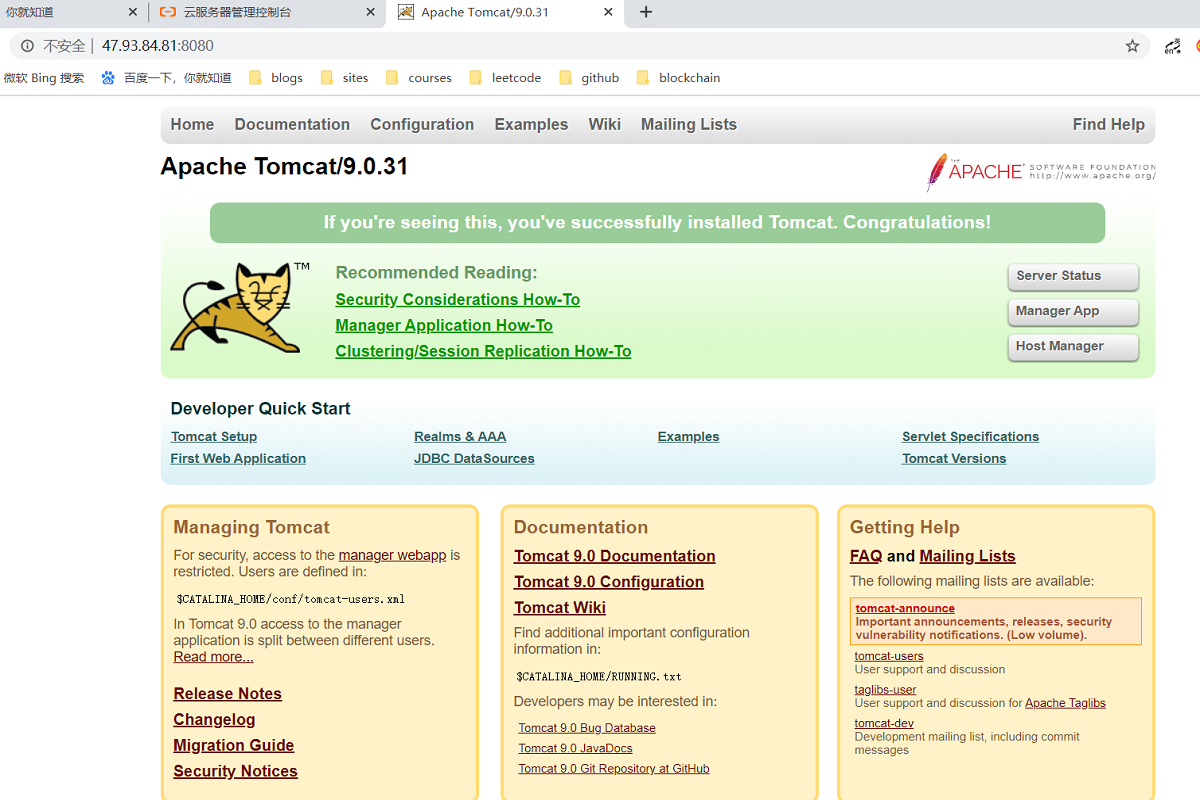Switch to the 云服务器管理控制台 tab
Viewport: 1200px width, 800px height.
point(265,12)
